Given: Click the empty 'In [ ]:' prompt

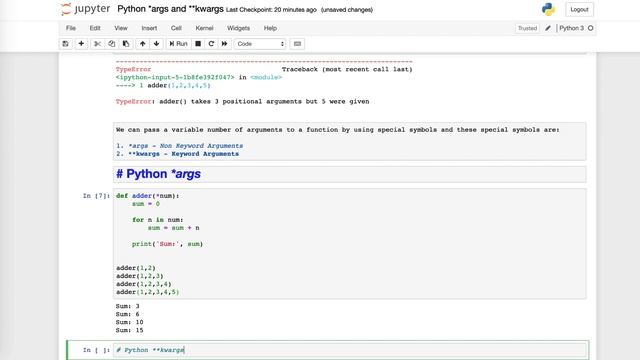Looking at the screenshot, I should point(96,350).
